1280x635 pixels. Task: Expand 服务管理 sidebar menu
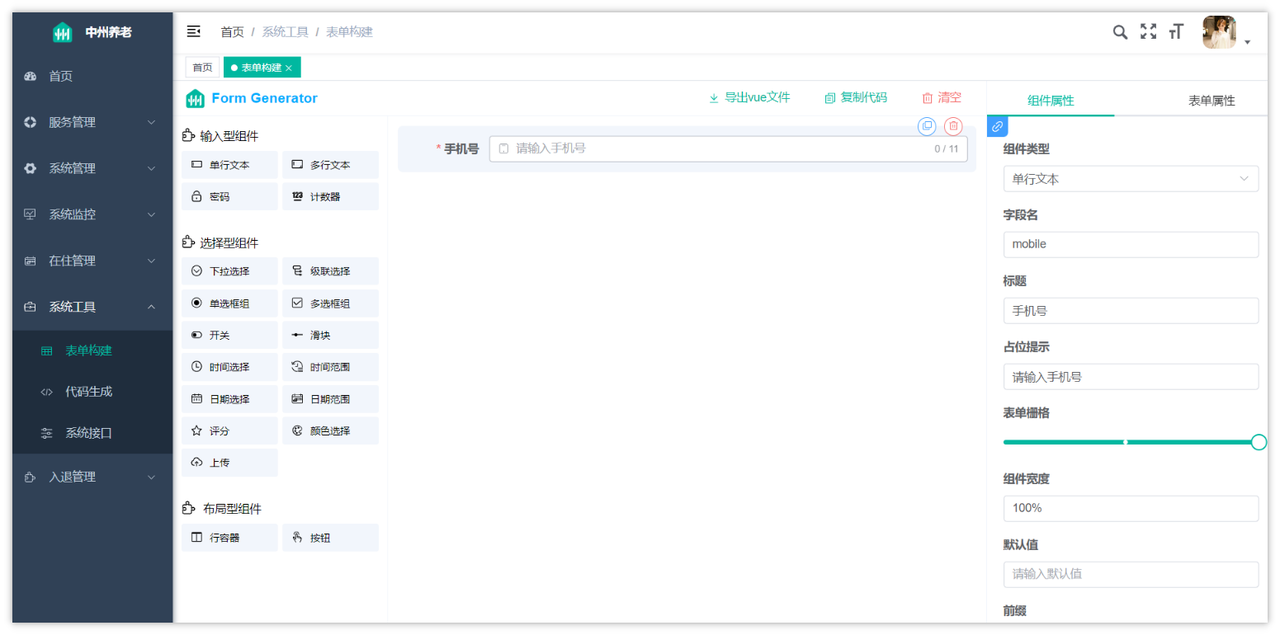(92, 122)
